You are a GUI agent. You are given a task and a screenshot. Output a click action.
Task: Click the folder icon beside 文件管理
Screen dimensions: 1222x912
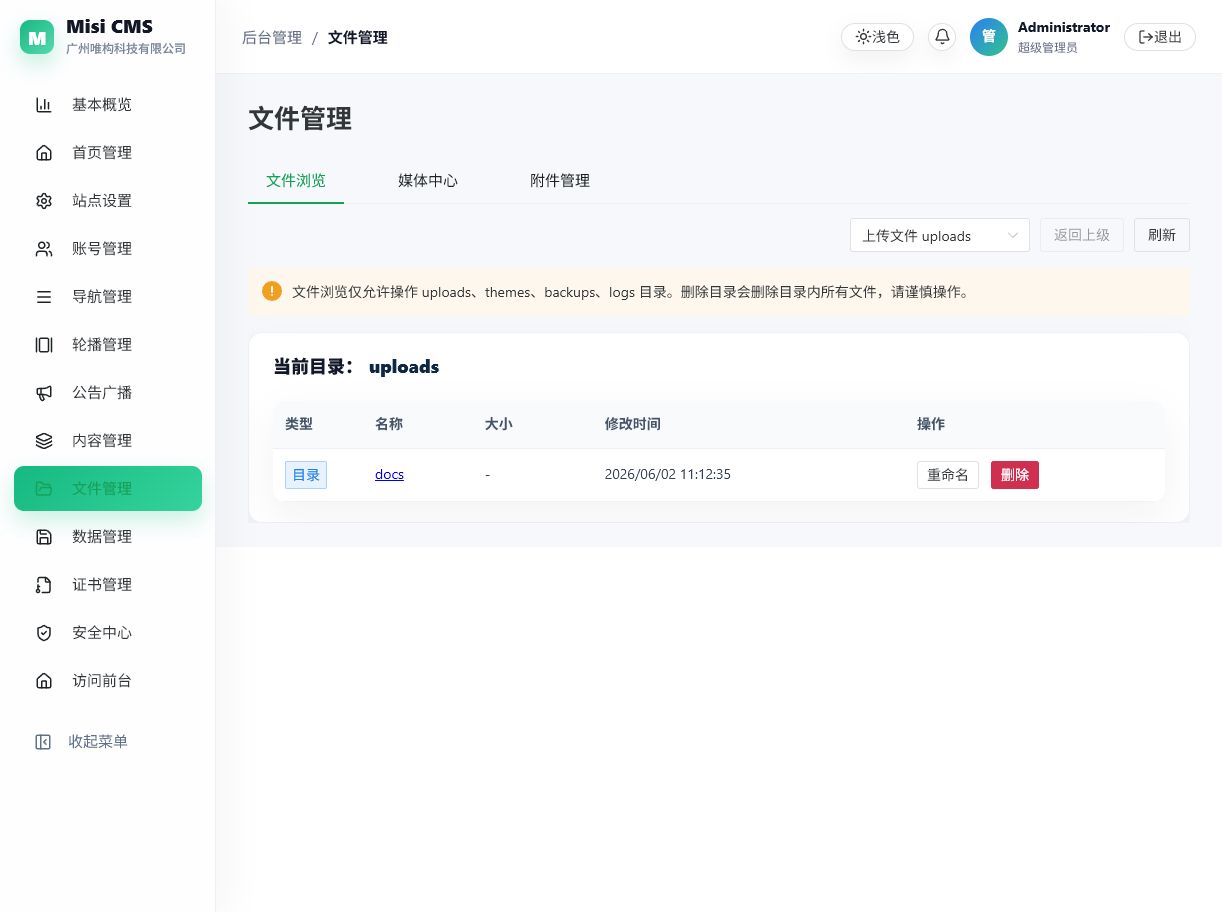[44, 489]
